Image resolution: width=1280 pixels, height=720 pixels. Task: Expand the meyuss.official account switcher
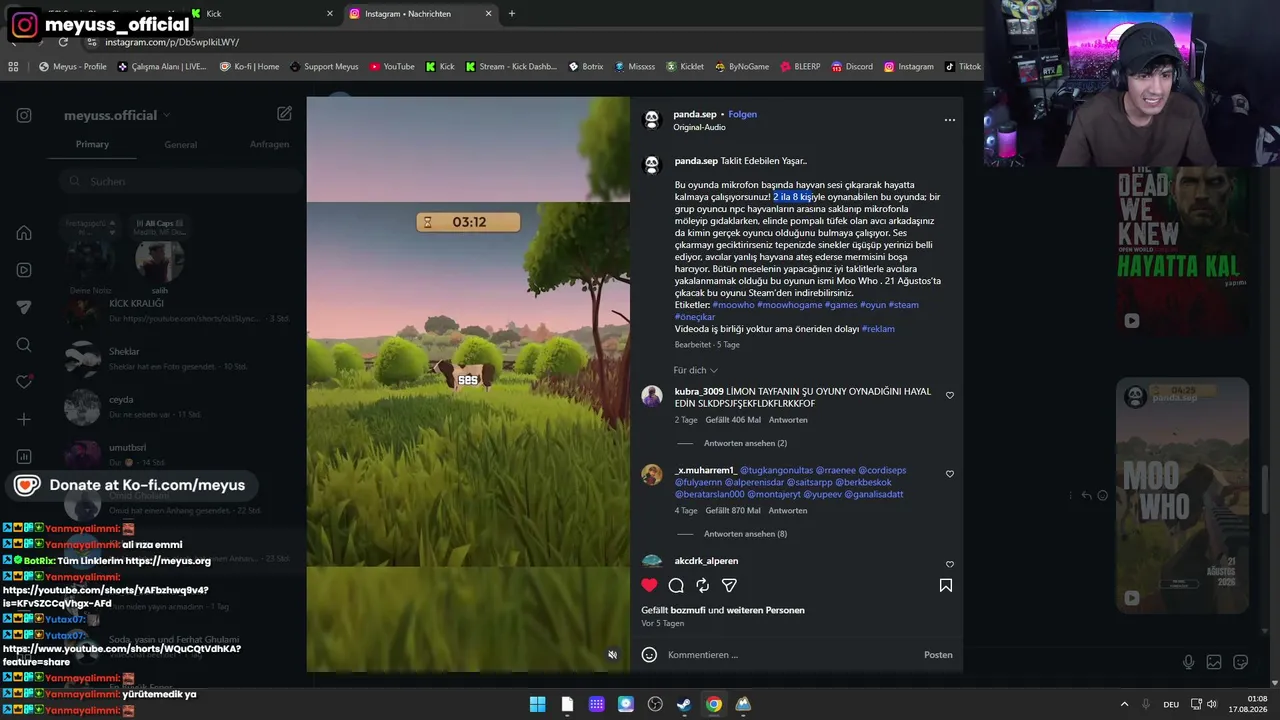(x=117, y=115)
